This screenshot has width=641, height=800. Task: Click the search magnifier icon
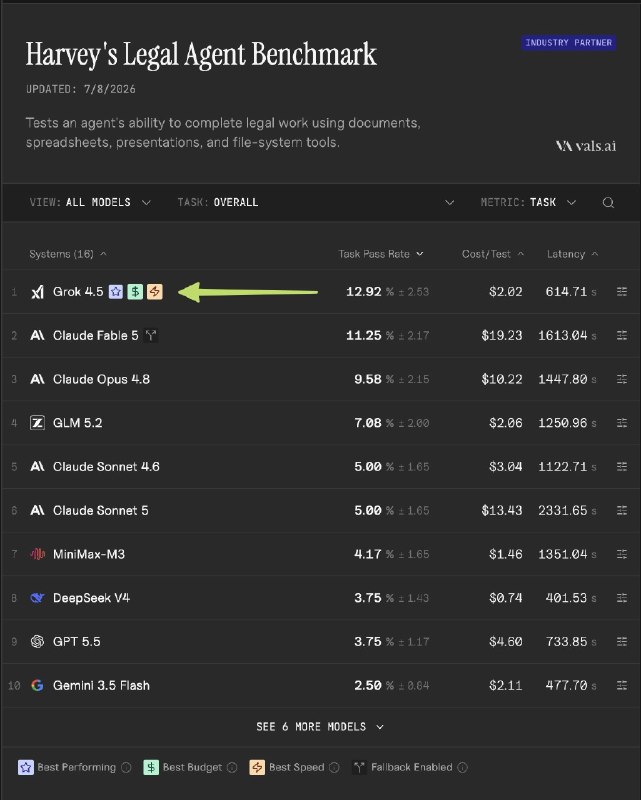coord(608,203)
